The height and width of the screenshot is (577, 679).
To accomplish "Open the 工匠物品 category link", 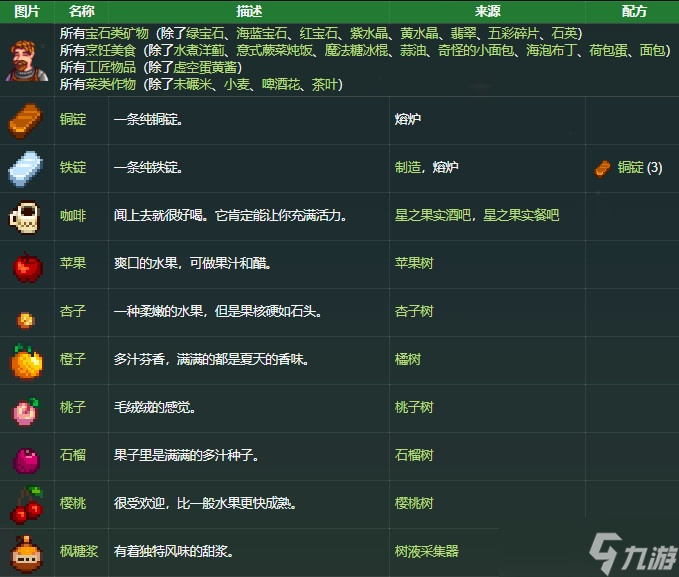I will click(x=110, y=67).
